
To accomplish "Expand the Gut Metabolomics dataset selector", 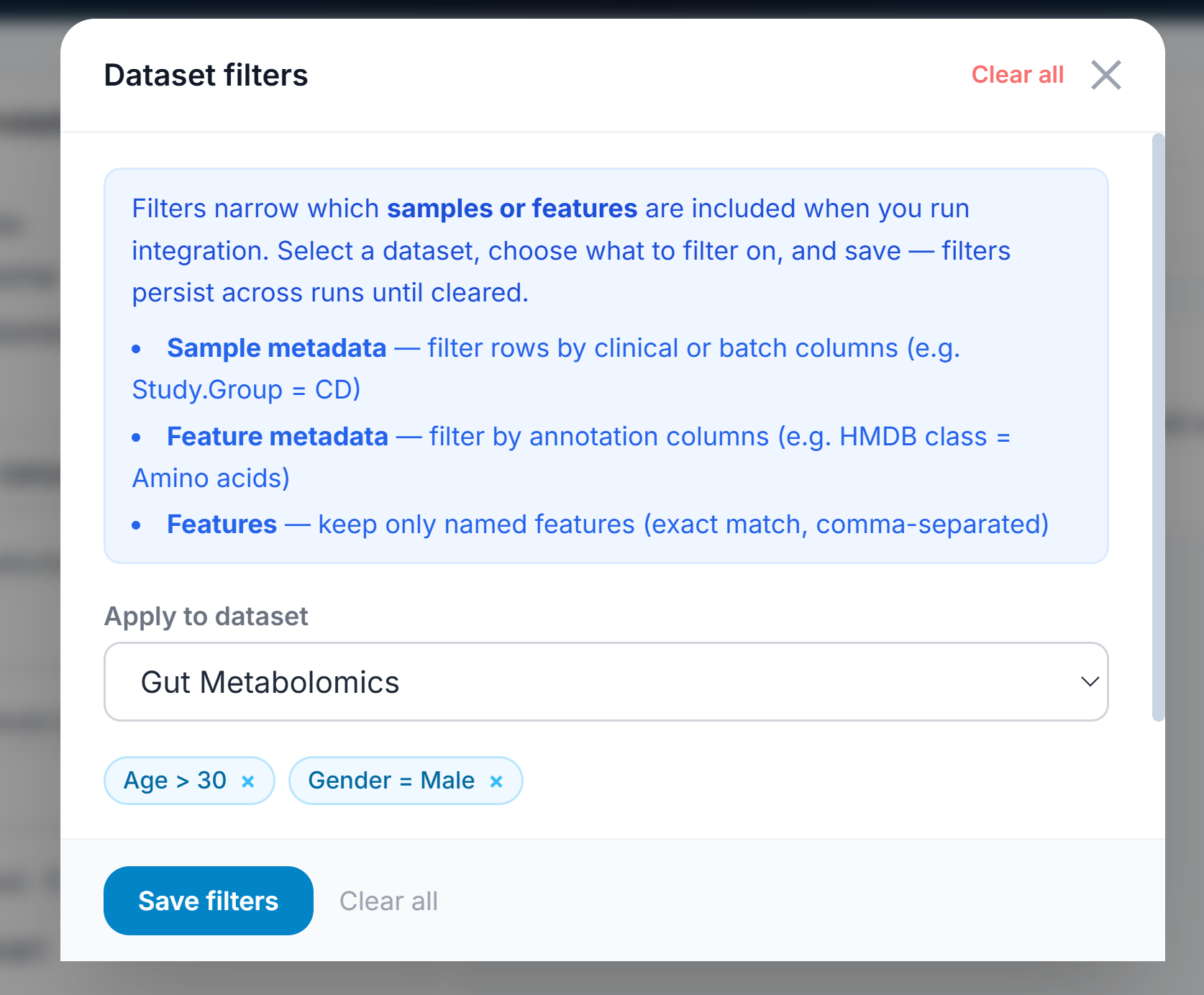I will (605, 681).
